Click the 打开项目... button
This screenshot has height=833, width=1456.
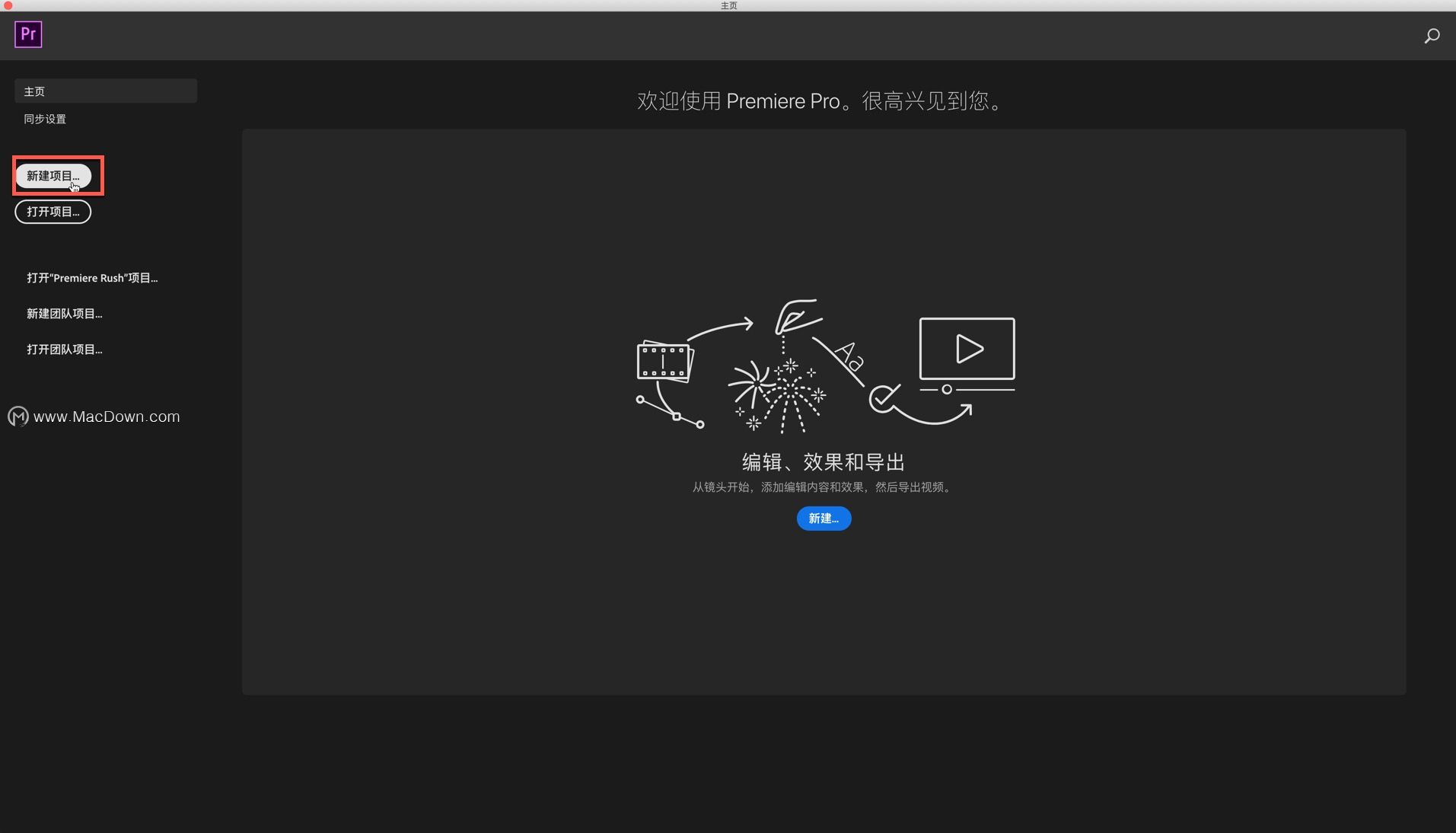[53, 212]
